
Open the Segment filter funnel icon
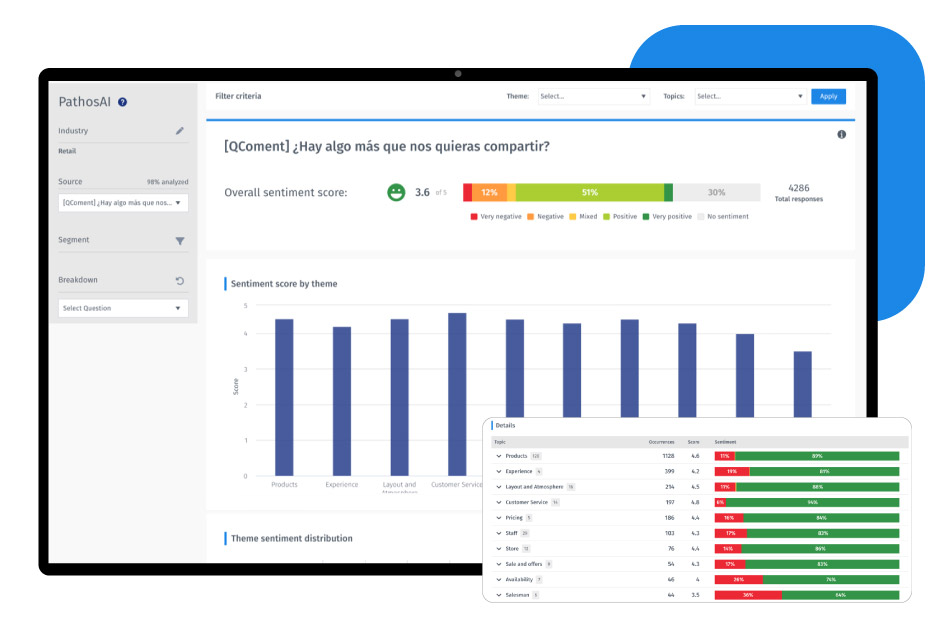[x=179, y=240]
